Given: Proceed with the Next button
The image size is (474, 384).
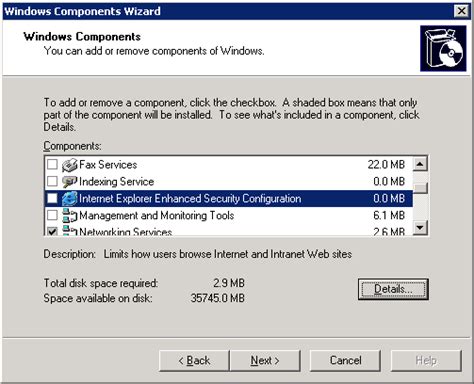Looking at the screenshot, I should click(x=265, y=361).
